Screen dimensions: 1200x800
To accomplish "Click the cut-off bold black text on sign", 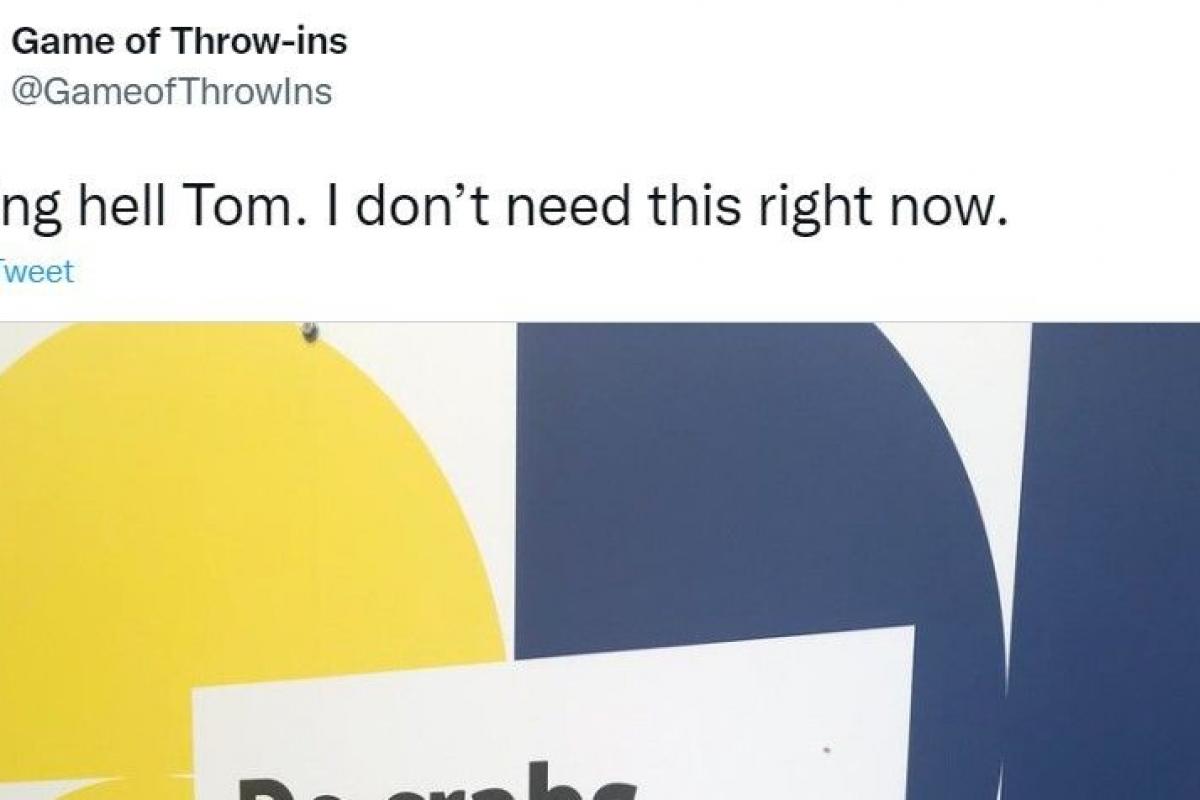I will [x=434, y=782].
